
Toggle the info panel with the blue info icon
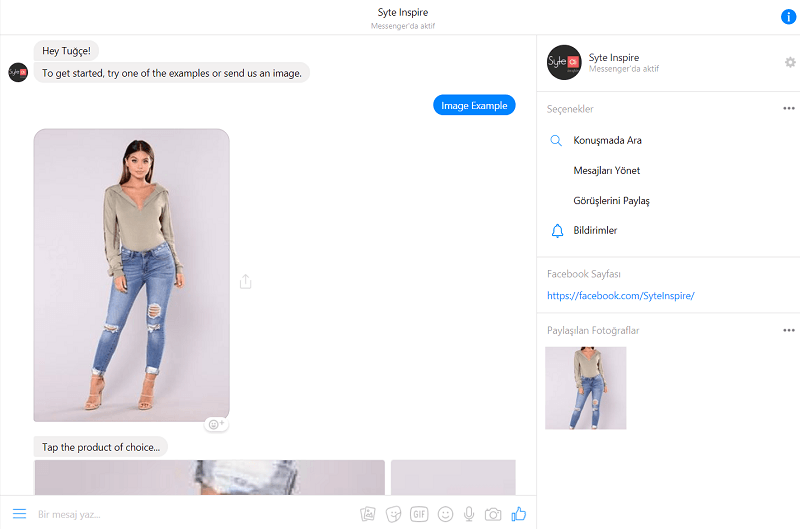click(x=788, y=17)
